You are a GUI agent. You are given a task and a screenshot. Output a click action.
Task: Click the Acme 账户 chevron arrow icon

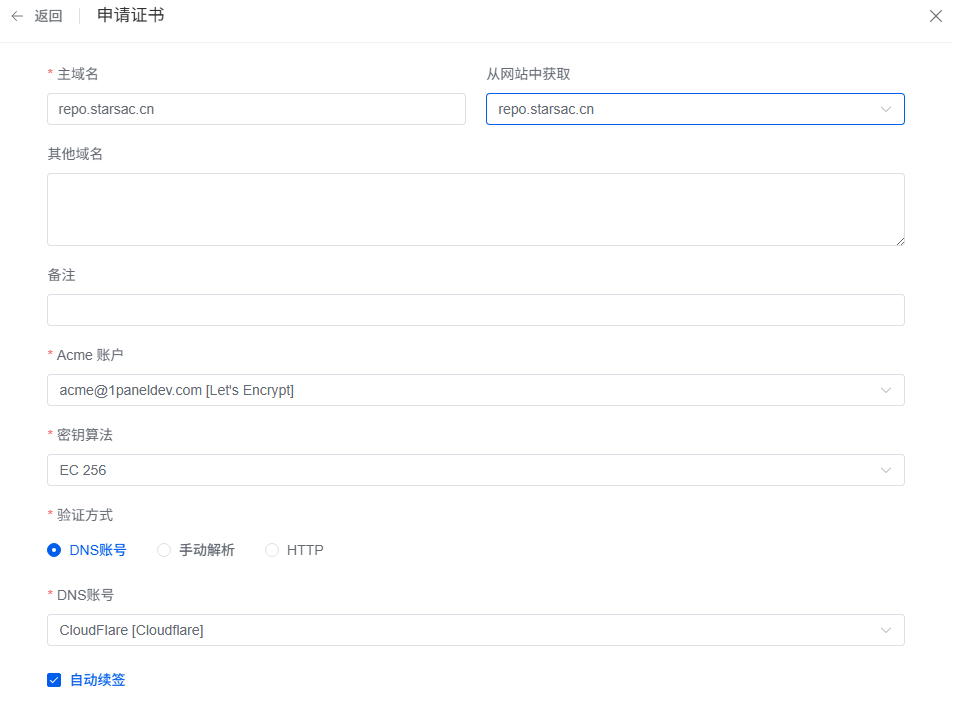pyautogui.click(x=886, y=390)
